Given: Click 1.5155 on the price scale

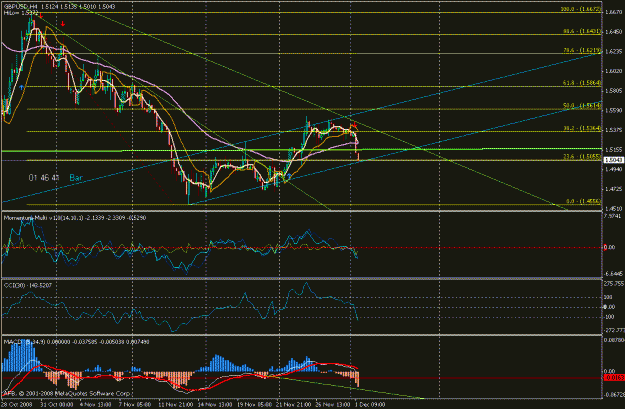Looking at the screenshot, I should [613, 149].
